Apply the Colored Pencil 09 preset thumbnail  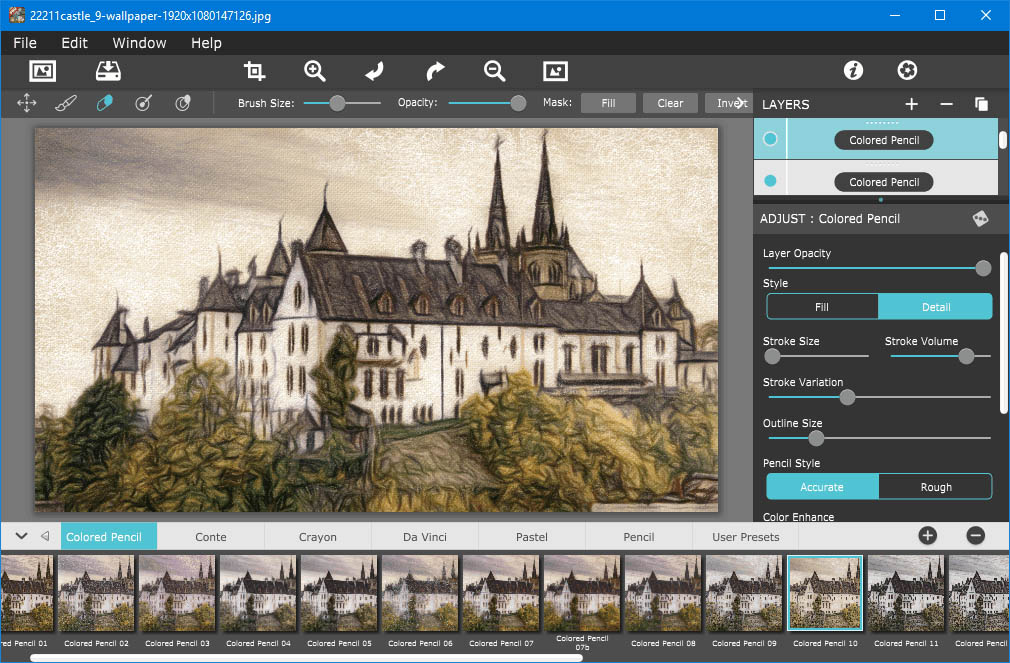point(744,593)
